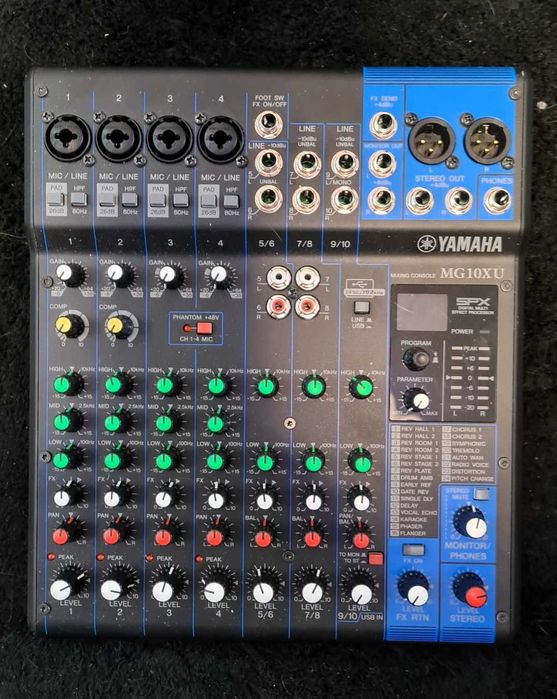Toggle the channel 2 PAD 26dB switch
Image resolution: width=557 pixels, height=699 pixels.
point(107,200)
